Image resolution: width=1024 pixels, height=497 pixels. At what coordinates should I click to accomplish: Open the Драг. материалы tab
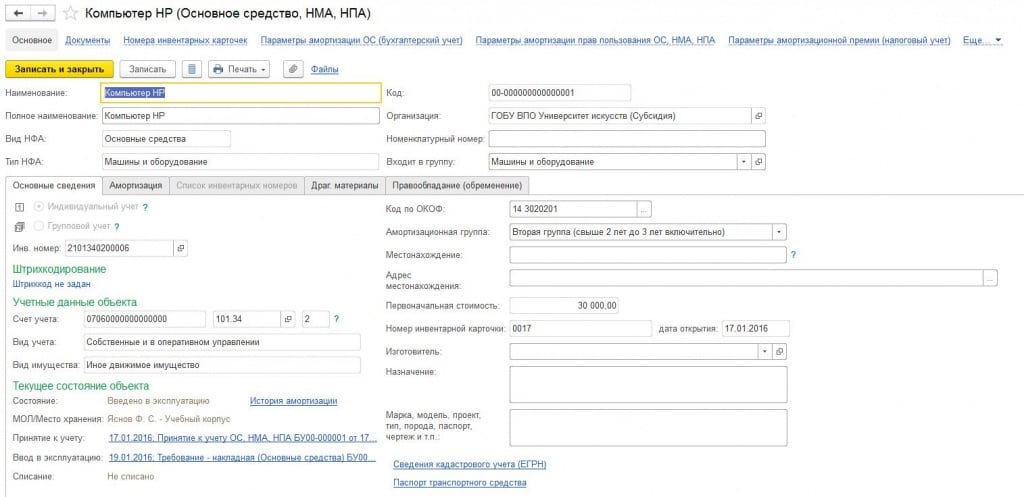[x=345, y=185]
